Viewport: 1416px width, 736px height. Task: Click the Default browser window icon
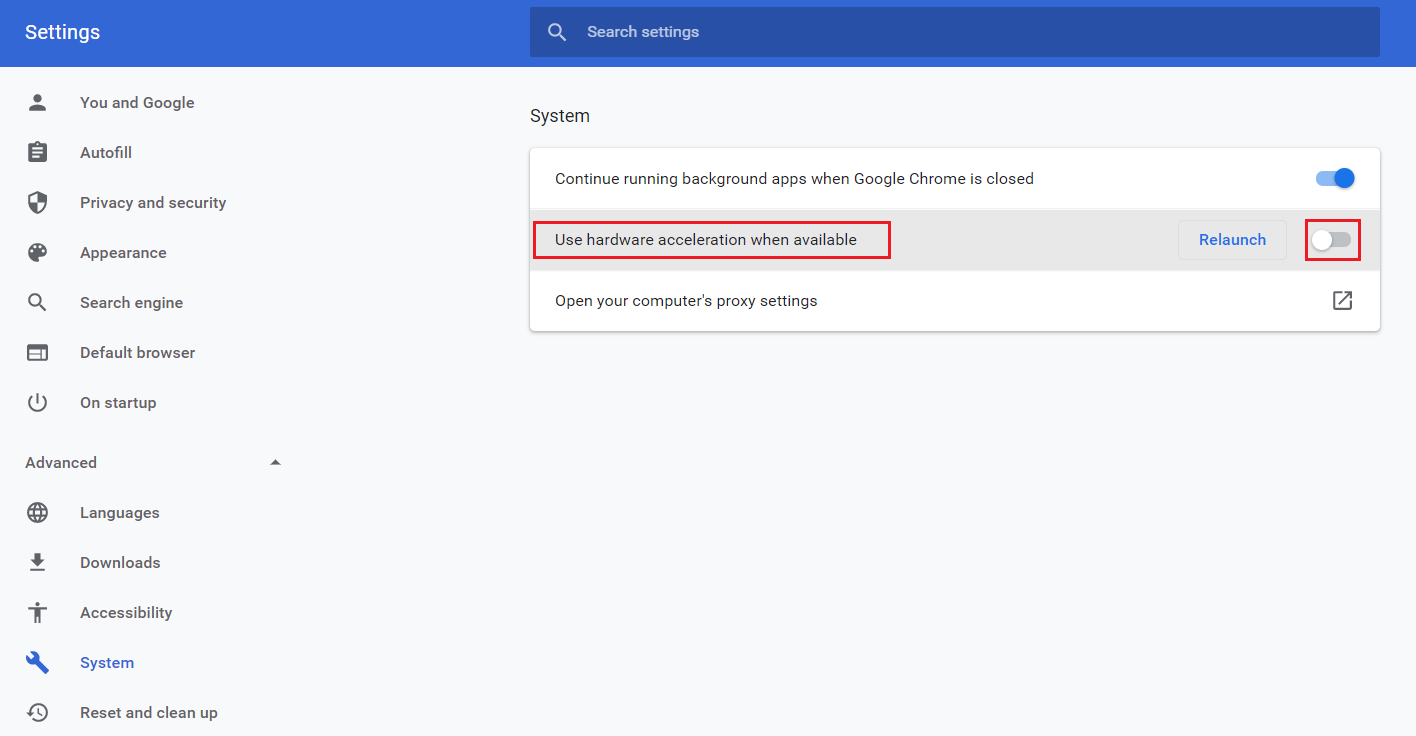(37, 352)
